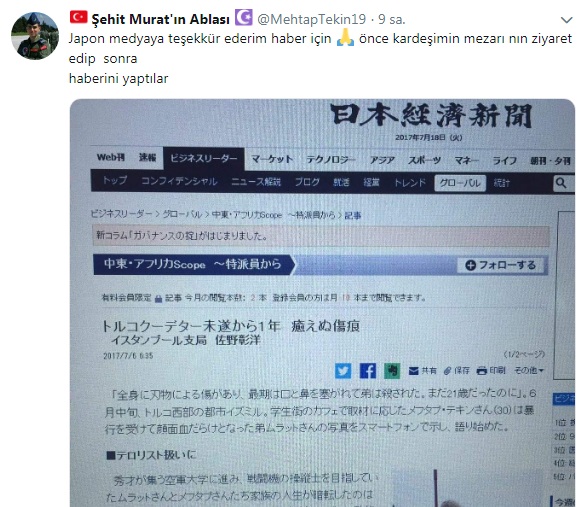Click the envelope 共有 share icon
Viewport: 578px width, 507px height.
click(x=422, y=371)
